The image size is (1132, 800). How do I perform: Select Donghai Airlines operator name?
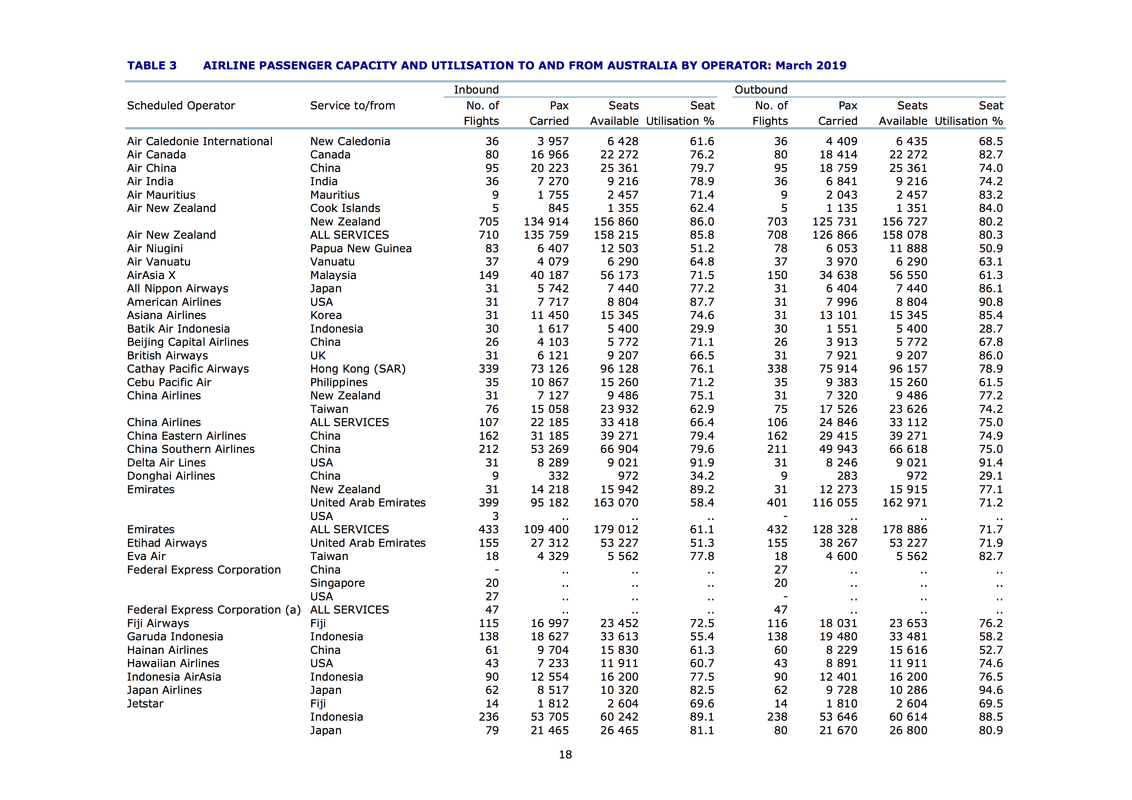(x=171, y=476)
